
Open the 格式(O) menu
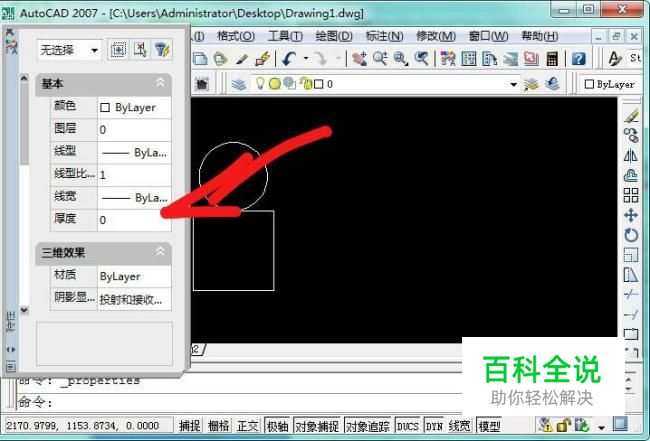tap(236, 36)
